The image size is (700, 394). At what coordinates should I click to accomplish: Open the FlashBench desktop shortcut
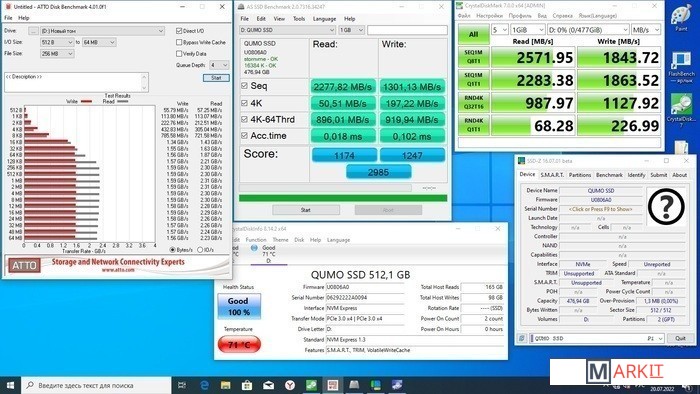(681, 67)
